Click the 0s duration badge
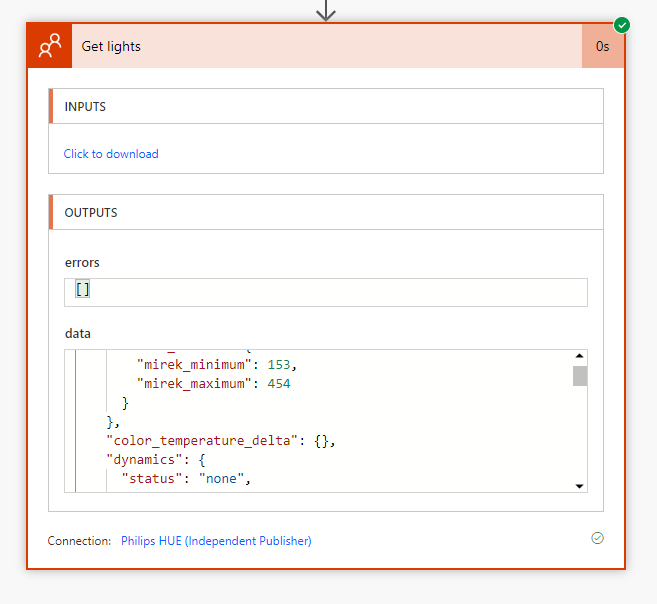The width and height of the screenshot is (657, 604). pyautogui.click(x=602, y=46)
